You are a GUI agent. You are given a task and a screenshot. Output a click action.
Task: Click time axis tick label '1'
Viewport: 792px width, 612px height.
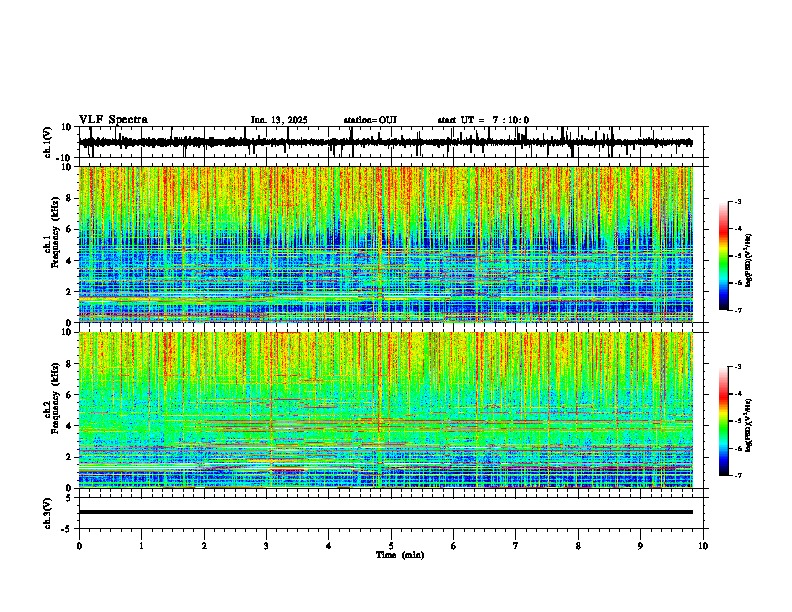(x=141, y=546)
